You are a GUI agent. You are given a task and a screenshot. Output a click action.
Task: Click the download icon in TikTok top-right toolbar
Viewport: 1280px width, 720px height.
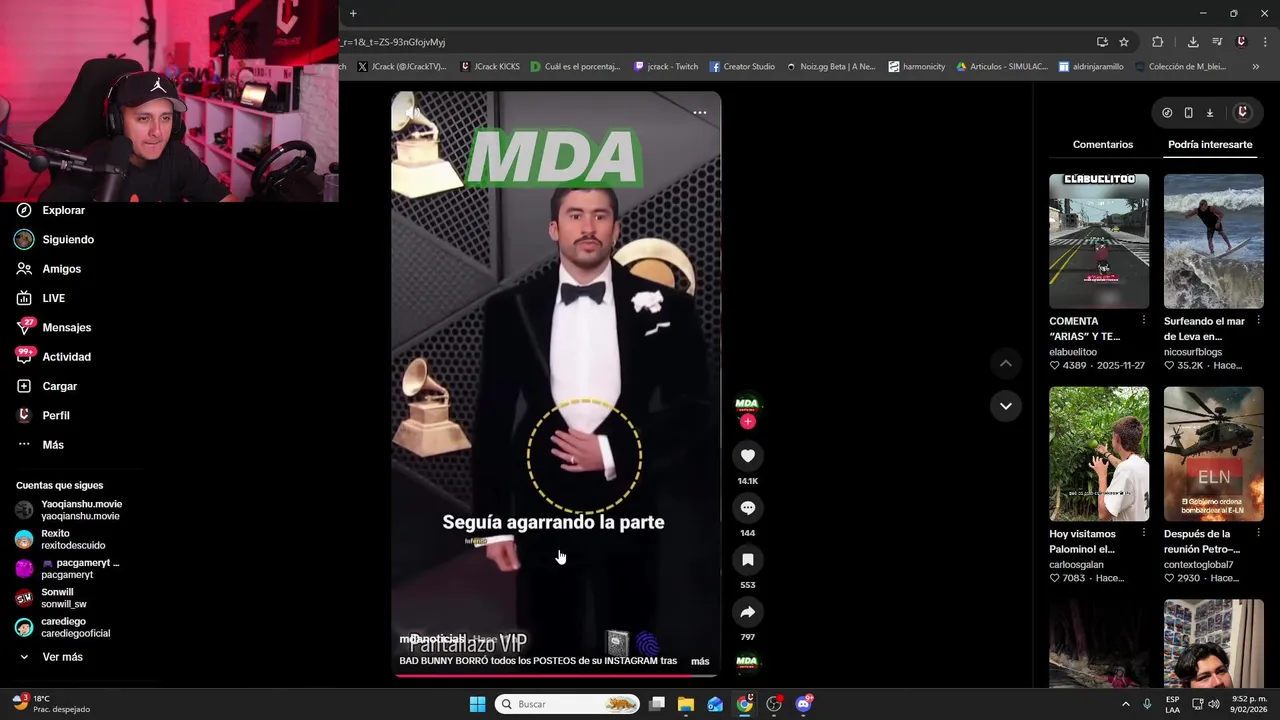click(1209, 113)
